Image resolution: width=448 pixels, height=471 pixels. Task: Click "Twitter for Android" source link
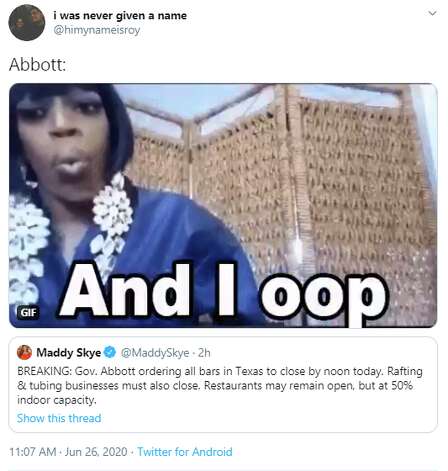pos(185,452)
